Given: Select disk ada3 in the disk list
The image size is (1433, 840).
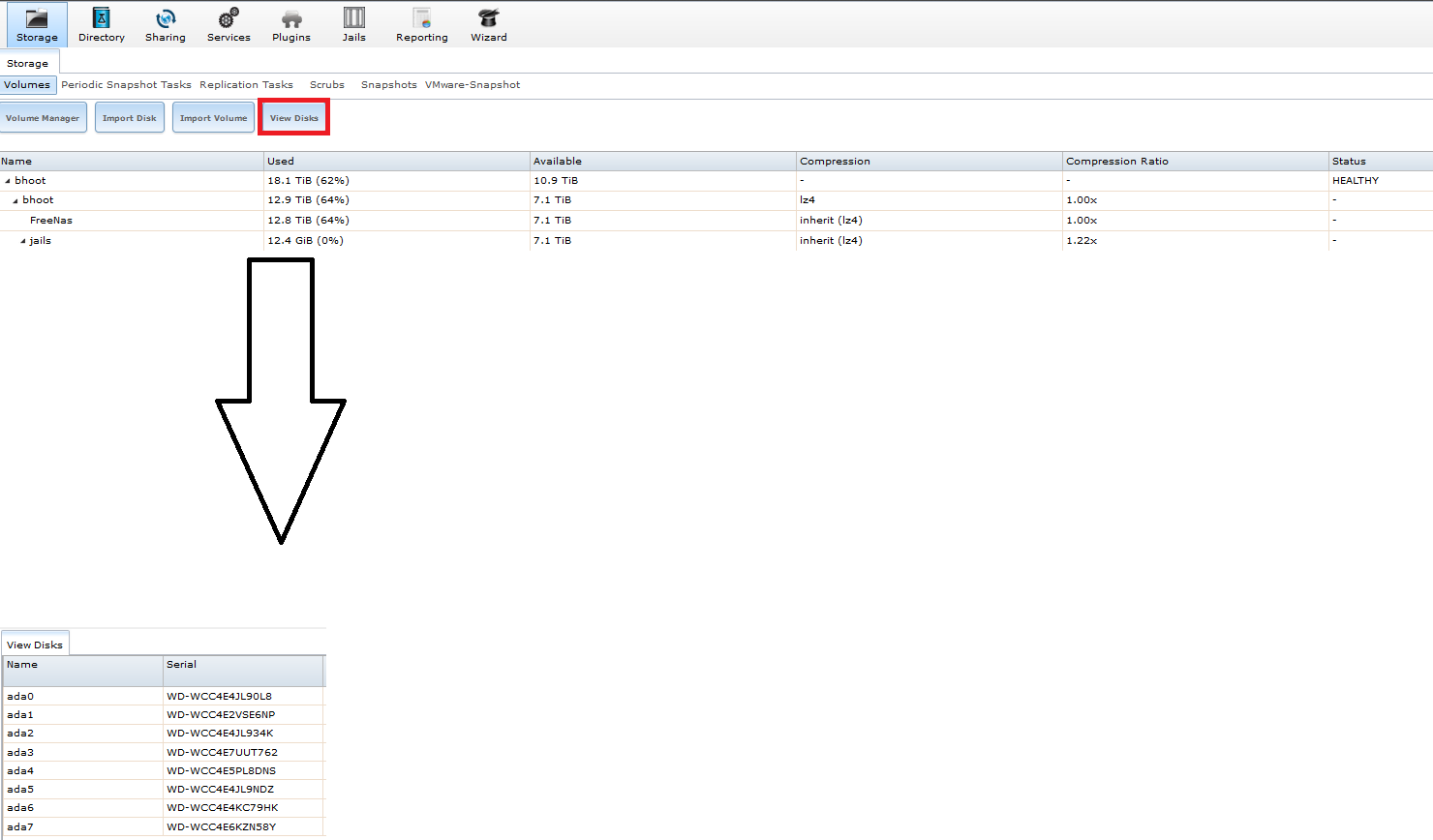Looking at the screenshot, I should click(20, 753).
